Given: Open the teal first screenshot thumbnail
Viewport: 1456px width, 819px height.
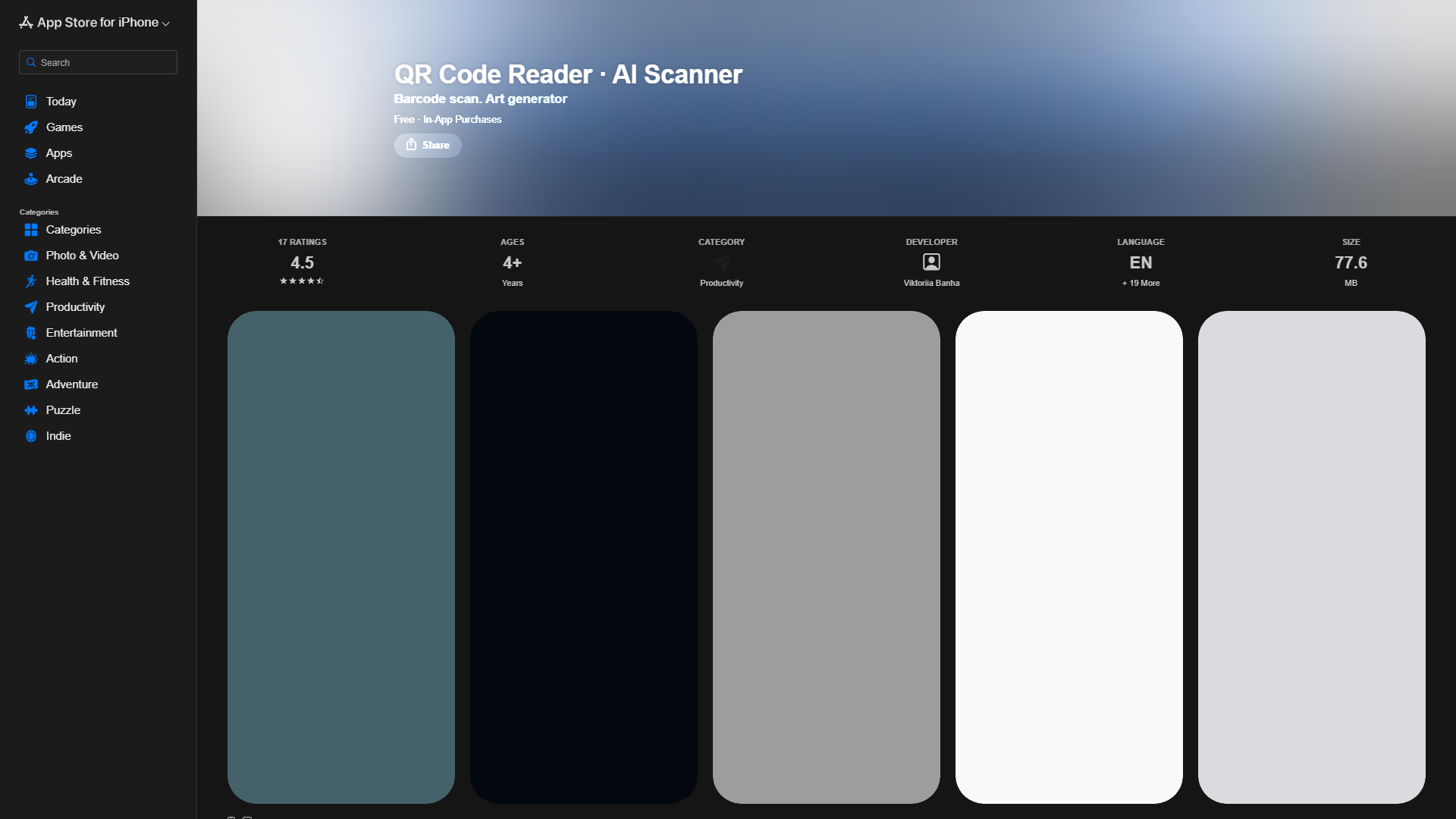Looking at the screenshot, I should (x=341, y=557).
